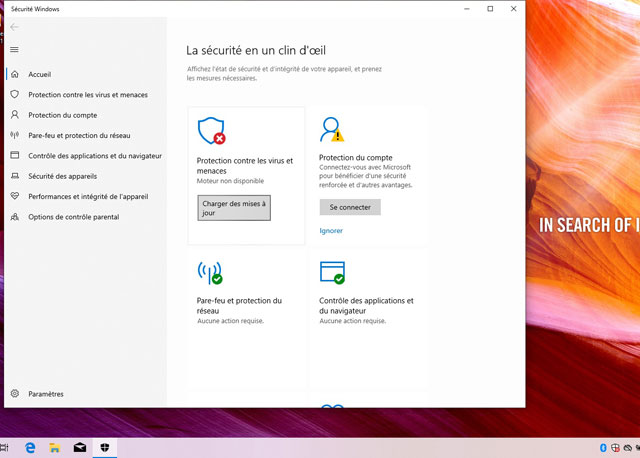
Task: Toggle the hamburger navigation menu
Action: pos(14,49)
